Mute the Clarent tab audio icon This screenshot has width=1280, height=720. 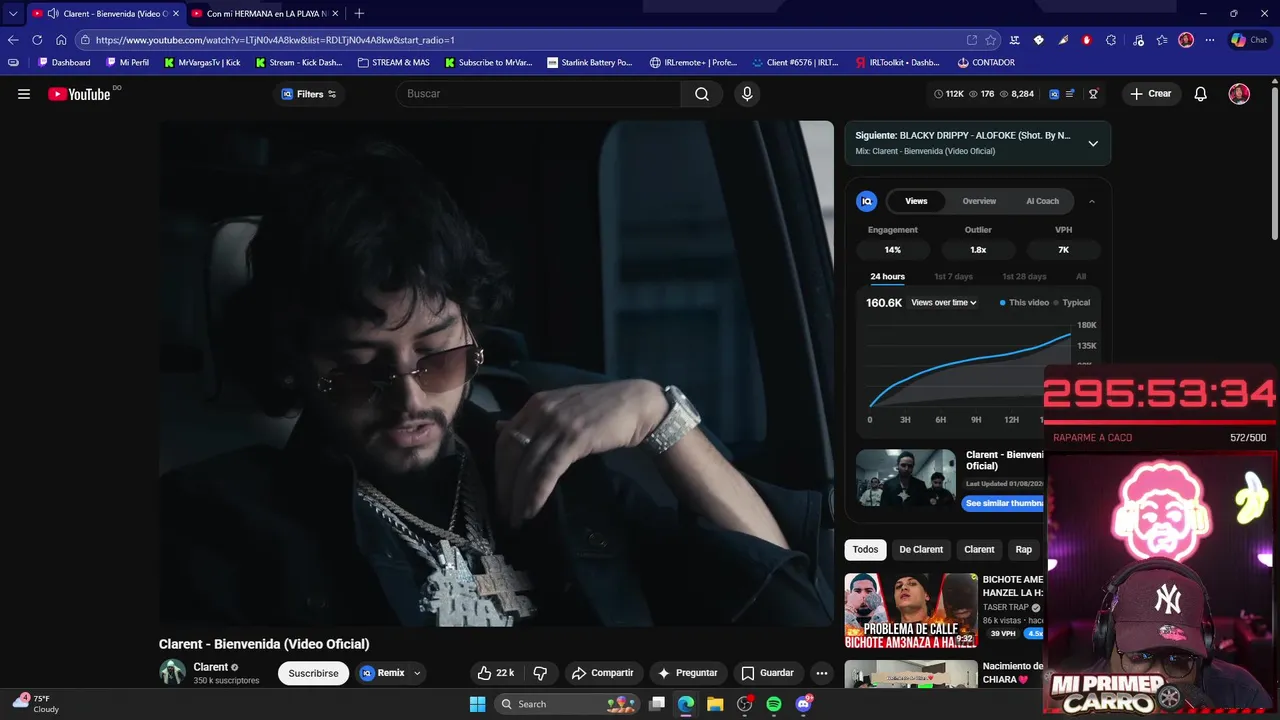[x=53, y=13]
